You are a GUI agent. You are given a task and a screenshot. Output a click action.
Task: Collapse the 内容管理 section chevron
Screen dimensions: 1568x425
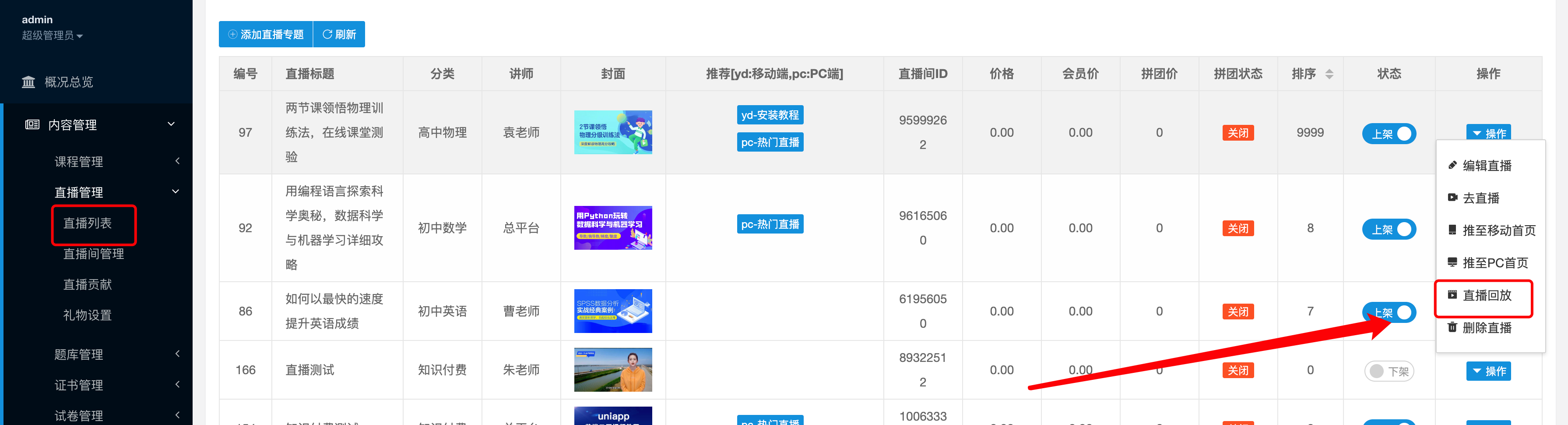coord(171,124)
